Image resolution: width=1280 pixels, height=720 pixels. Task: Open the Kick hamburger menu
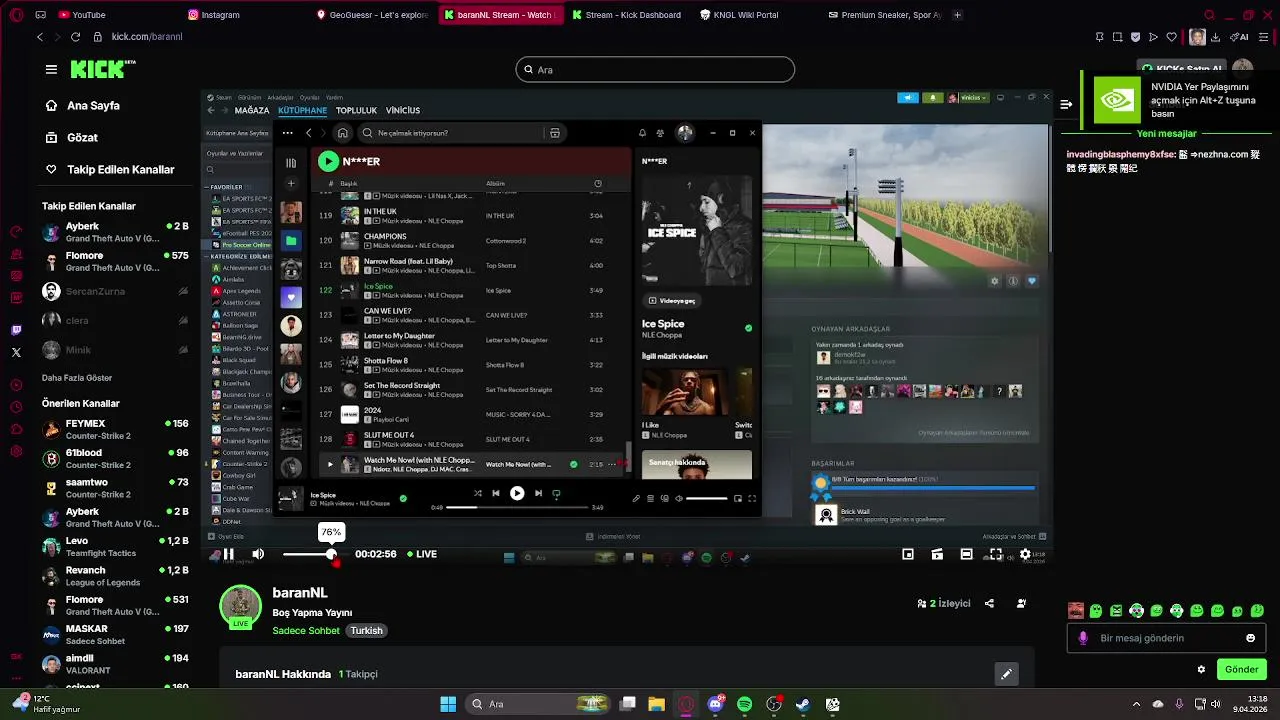click(x=51, y=69)
